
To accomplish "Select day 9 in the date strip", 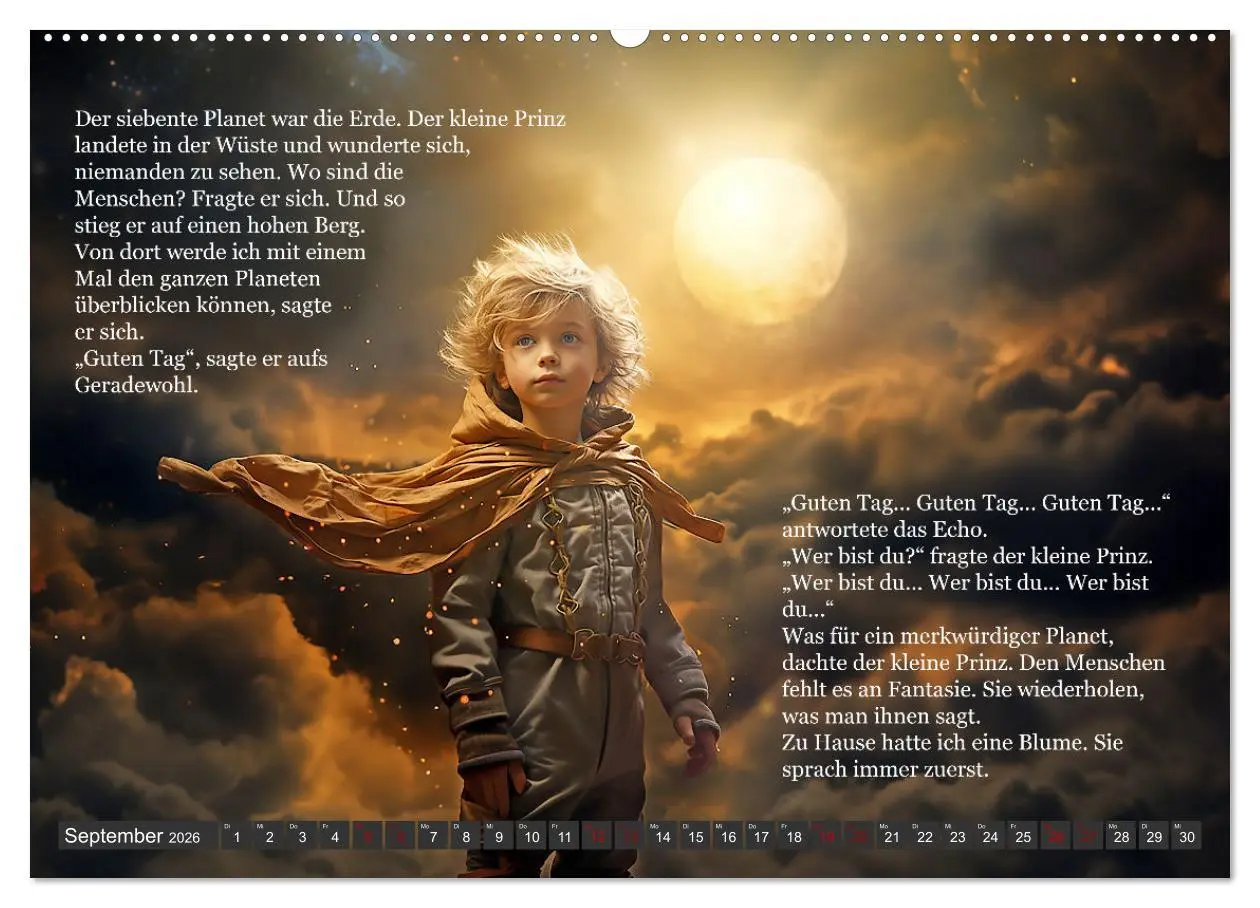I will pos(498,837).
